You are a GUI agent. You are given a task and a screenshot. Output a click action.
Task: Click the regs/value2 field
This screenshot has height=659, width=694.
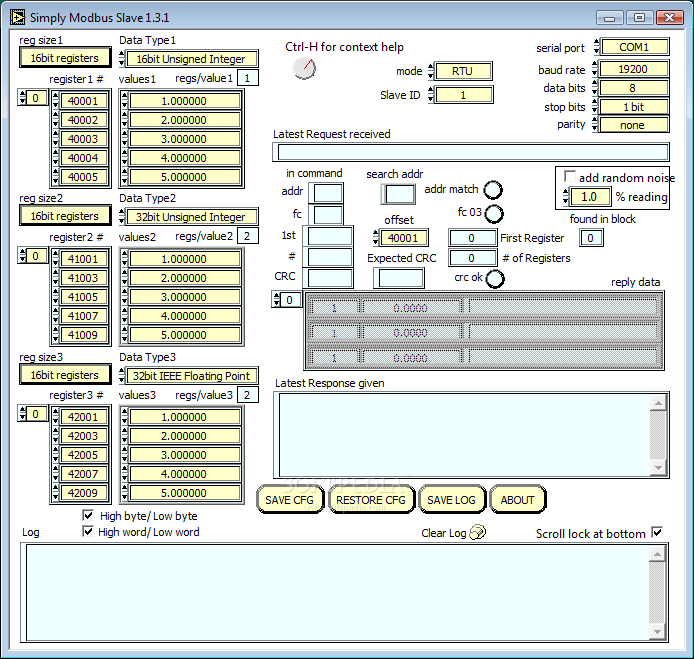[247, 236]
